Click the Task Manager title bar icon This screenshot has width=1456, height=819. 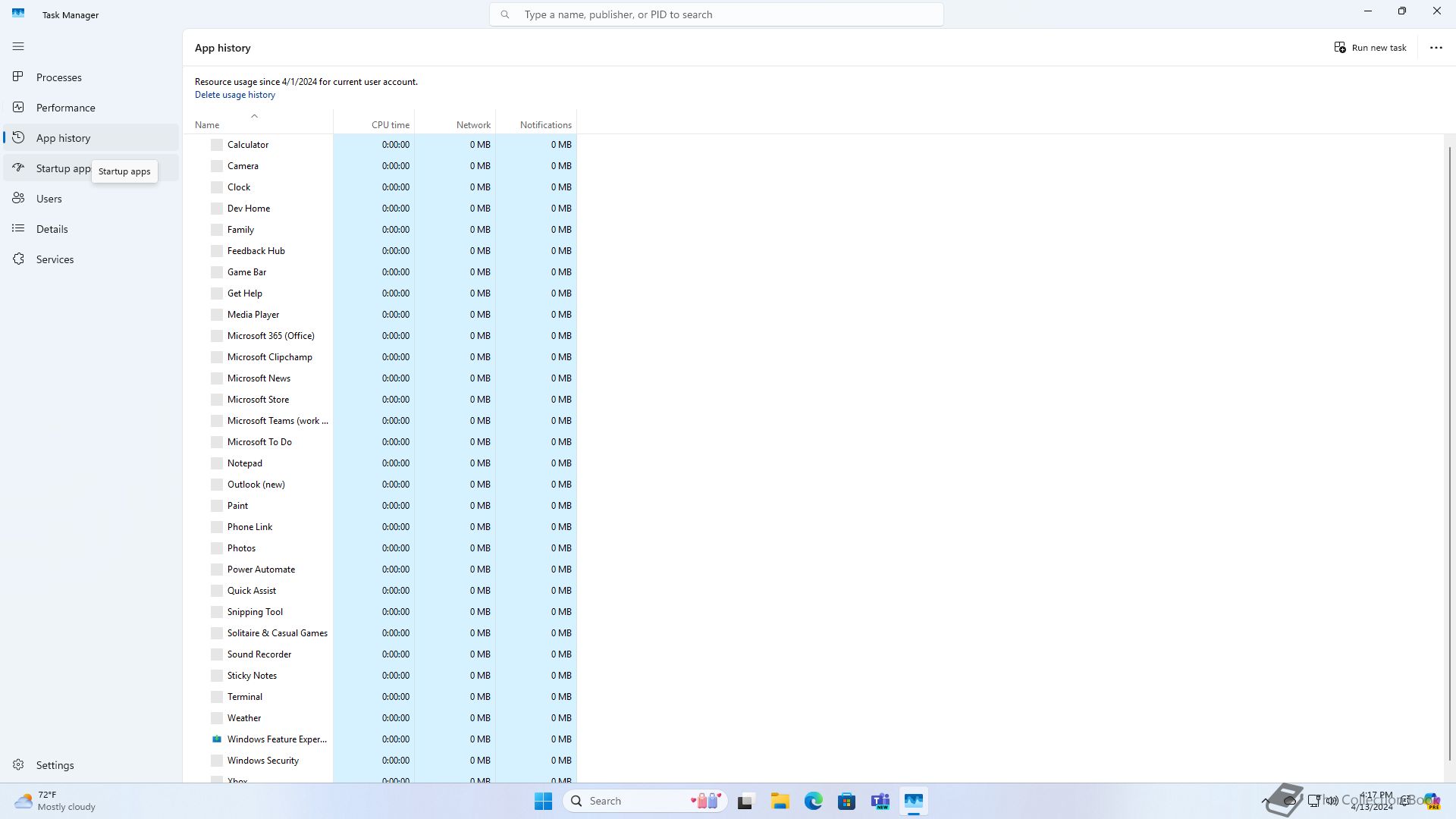click(x=18, y=14)
